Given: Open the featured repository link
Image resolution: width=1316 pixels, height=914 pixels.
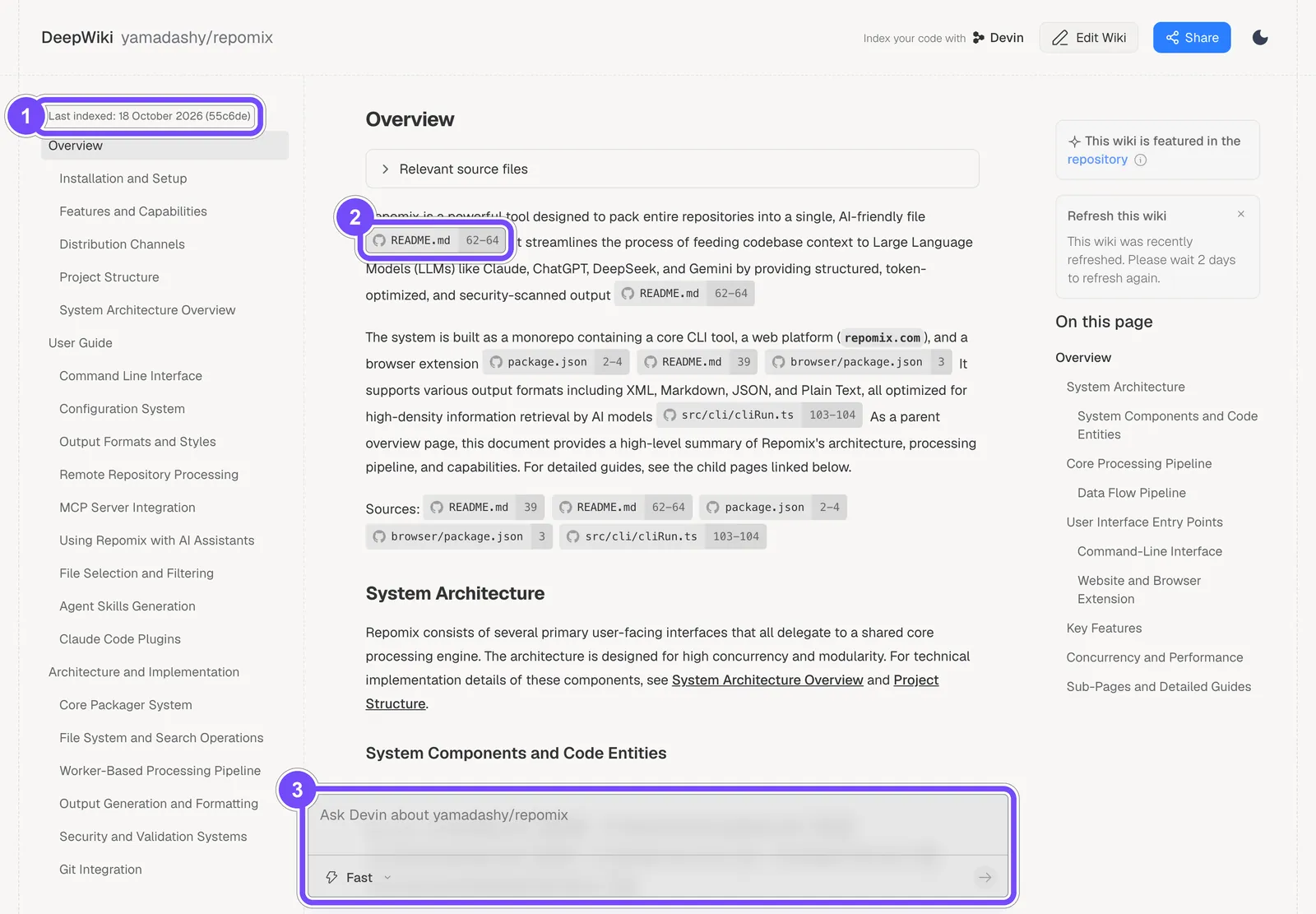Looking at the screenshot, I should tap(1097, 160).
